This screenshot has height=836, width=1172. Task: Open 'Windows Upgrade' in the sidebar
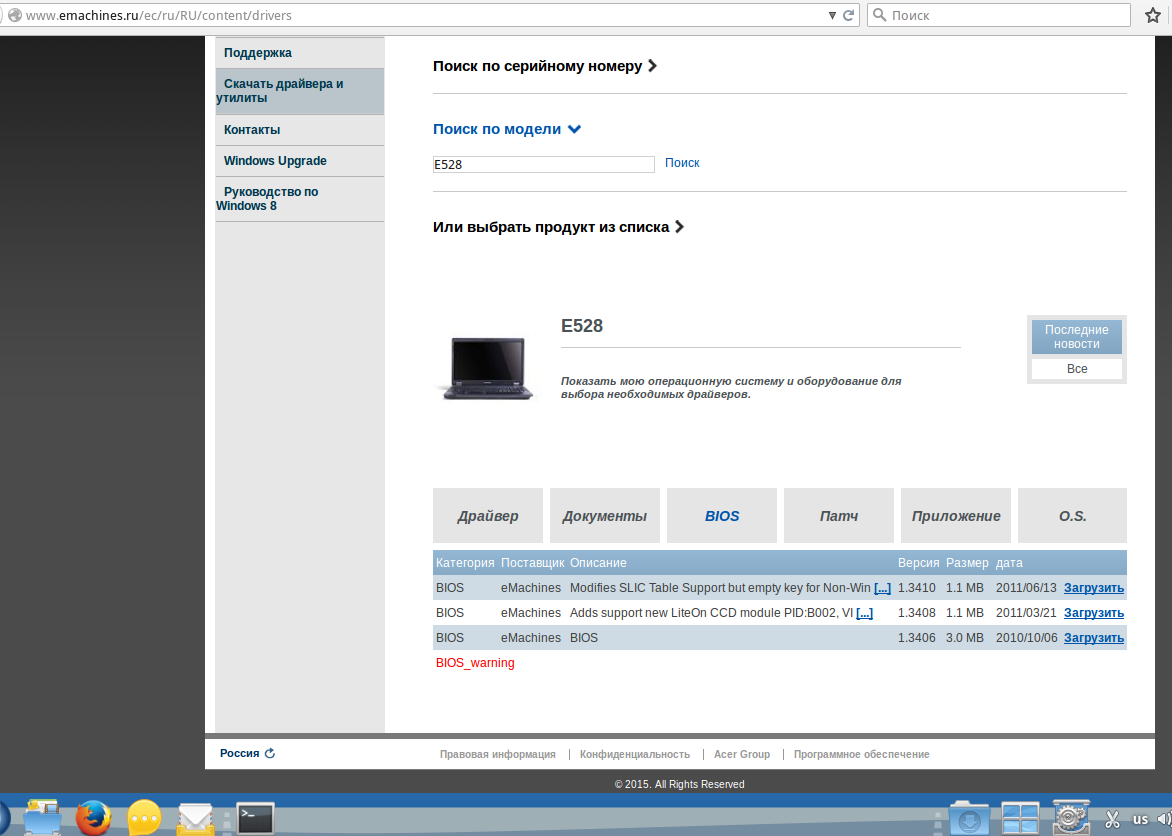pyautogui.click(x=300, y=161)
